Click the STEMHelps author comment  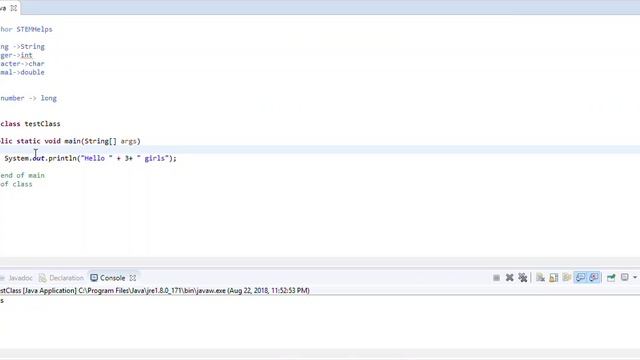point(27,29)
